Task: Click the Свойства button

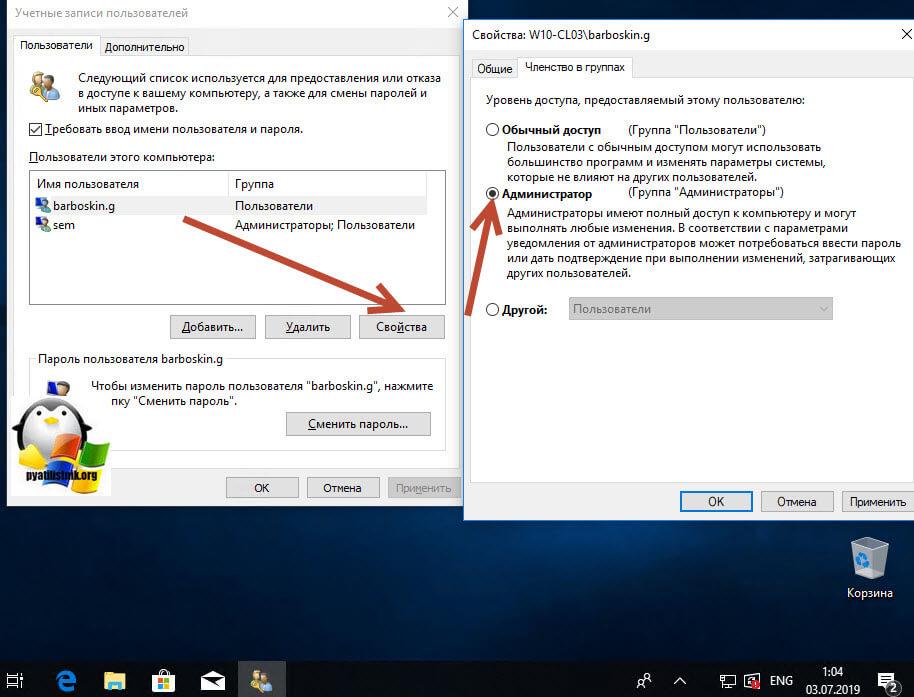Action: [402, 327]
